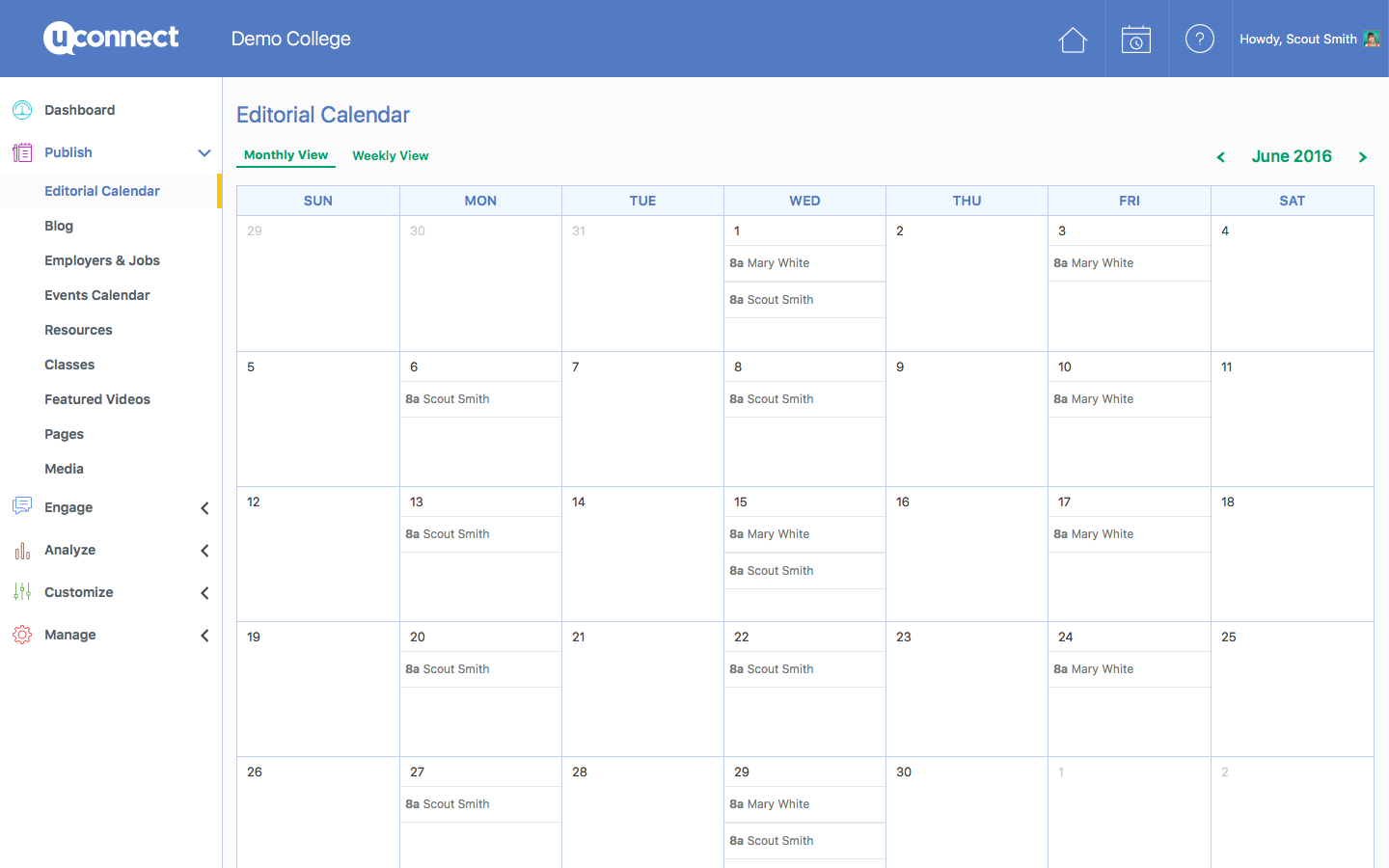Expand the Manage section arrow
The height and width of the screenshot is (868, 1389).
click(204, 636)
